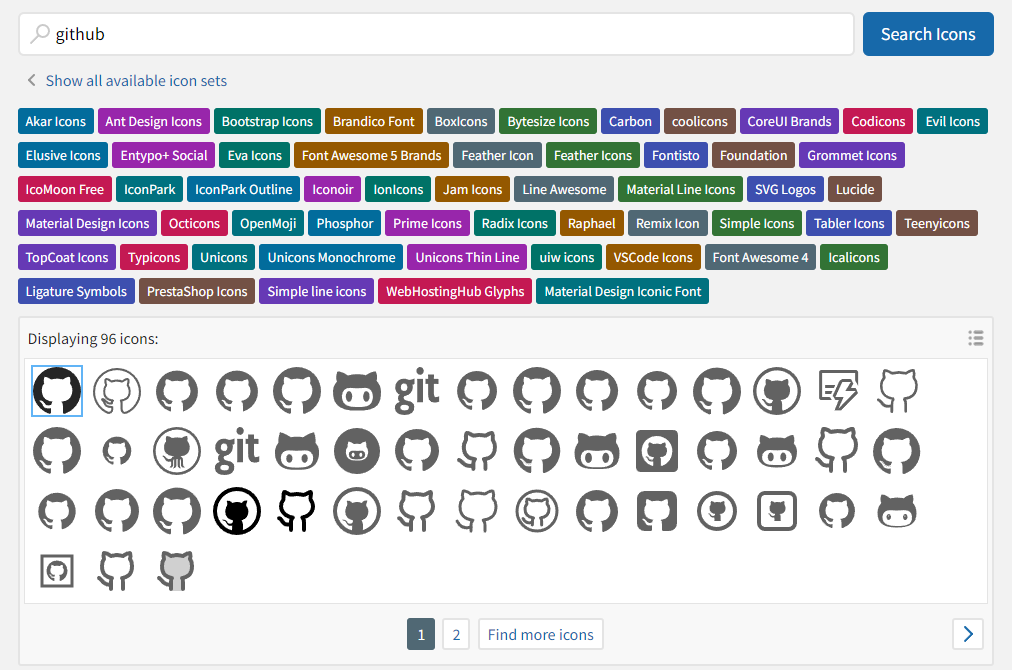Image resolution: width=1012 pixels, height=670 pixels.
Task: Pick the smallest GitHub mark icon
Action: [x=117, y=451]
